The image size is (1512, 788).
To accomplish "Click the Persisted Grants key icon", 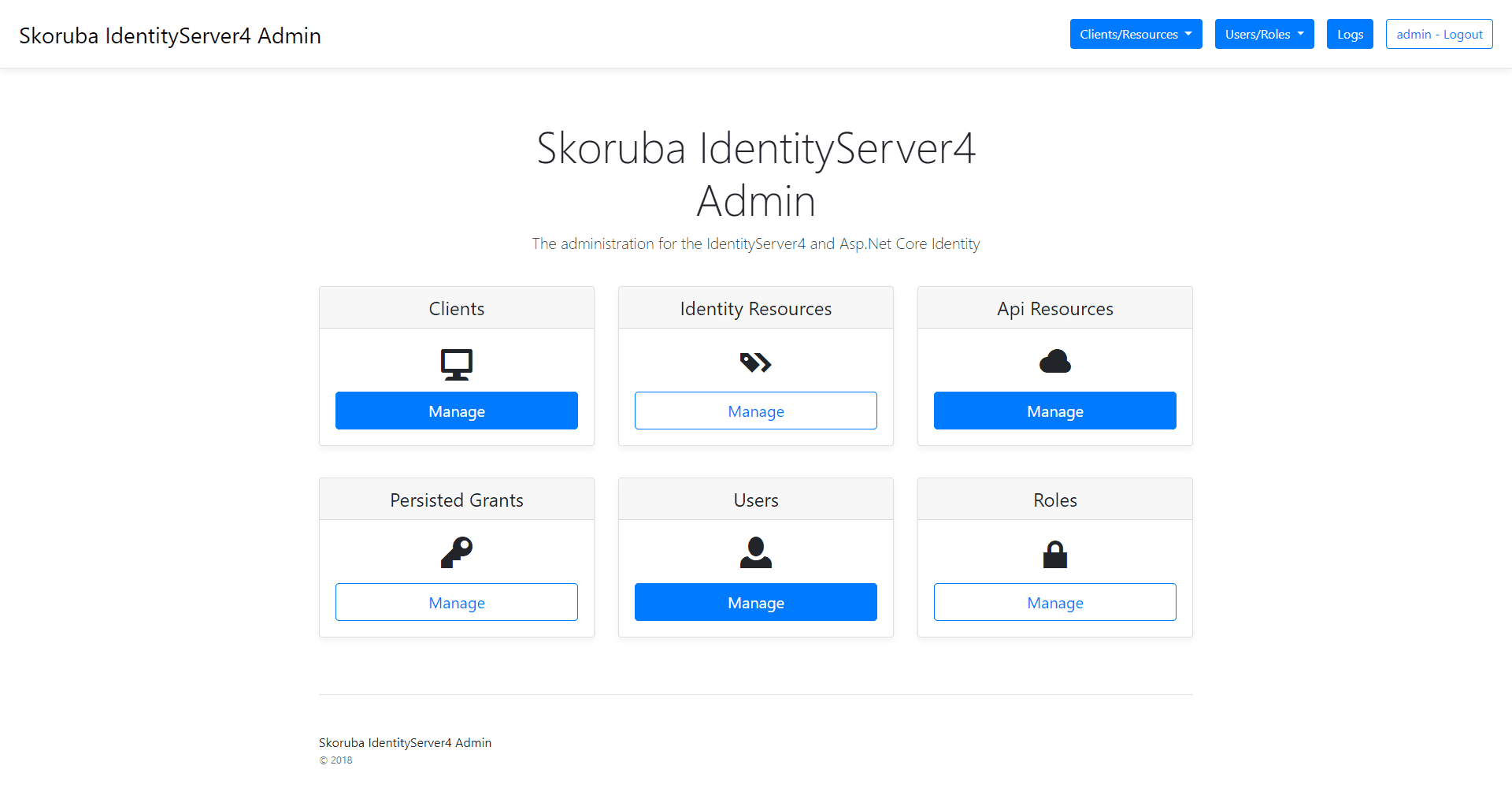I will tap(457, 552).
